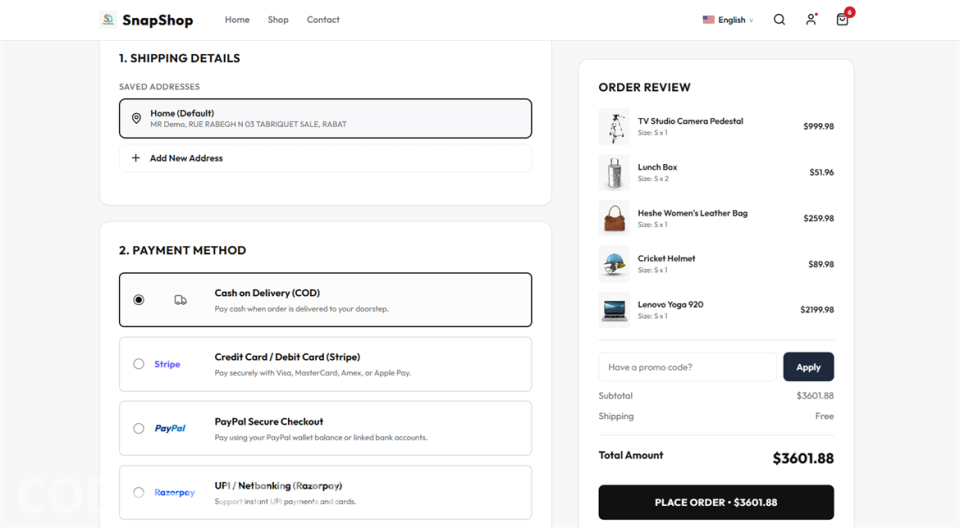Click Credit Card / Debit Card (Stripe) title

[x=287, y=357]
